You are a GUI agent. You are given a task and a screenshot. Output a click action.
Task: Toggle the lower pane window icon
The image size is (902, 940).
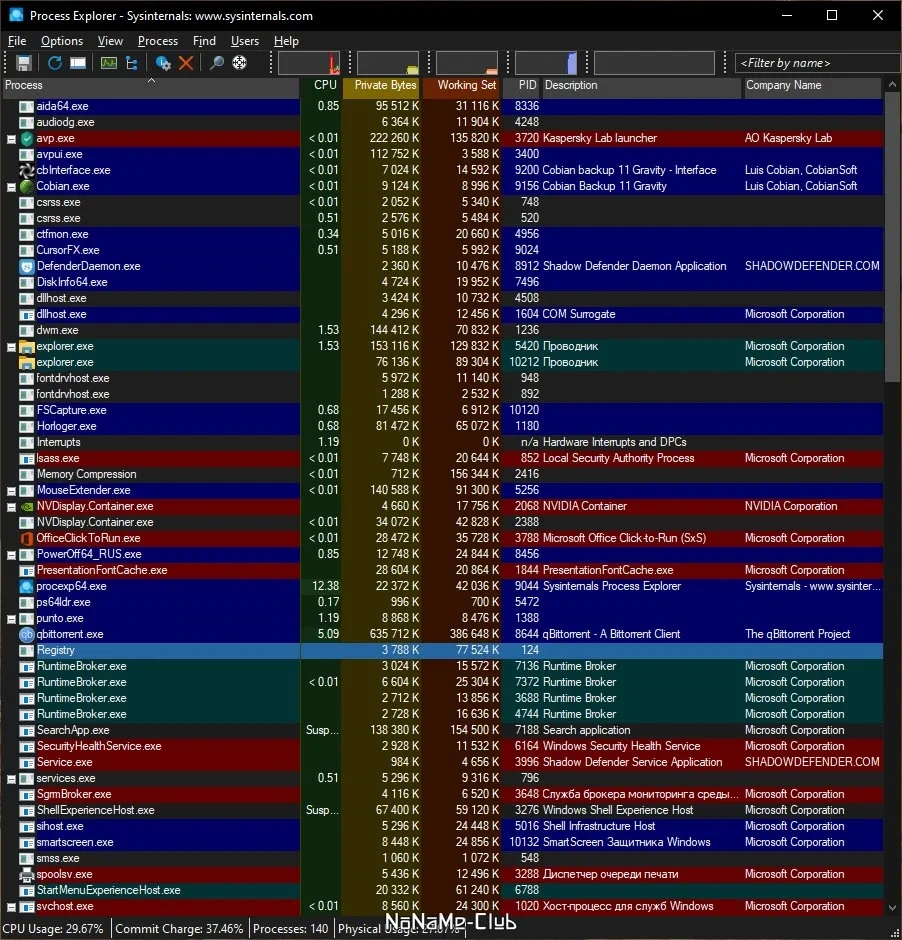pos(78,63)
